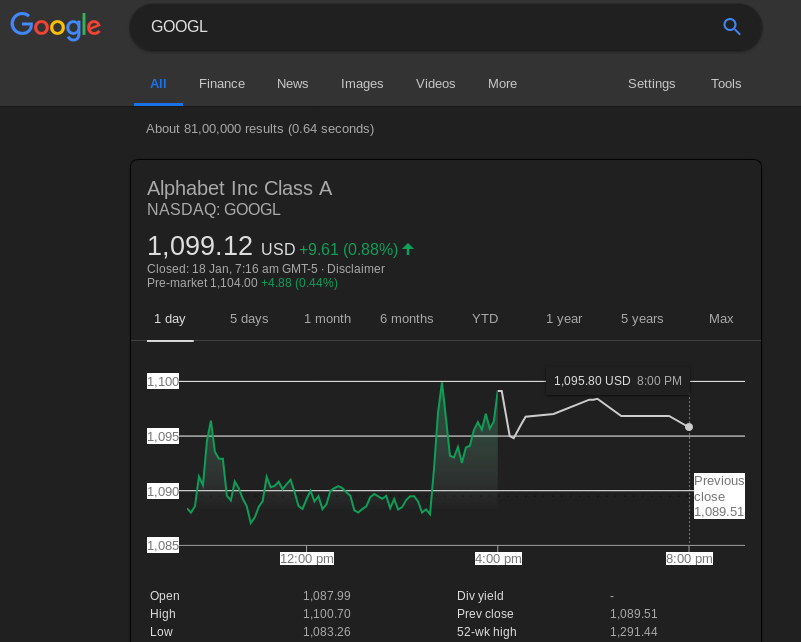801x642 pixels.
Task: Select the Videos tab
Action: 435,84
